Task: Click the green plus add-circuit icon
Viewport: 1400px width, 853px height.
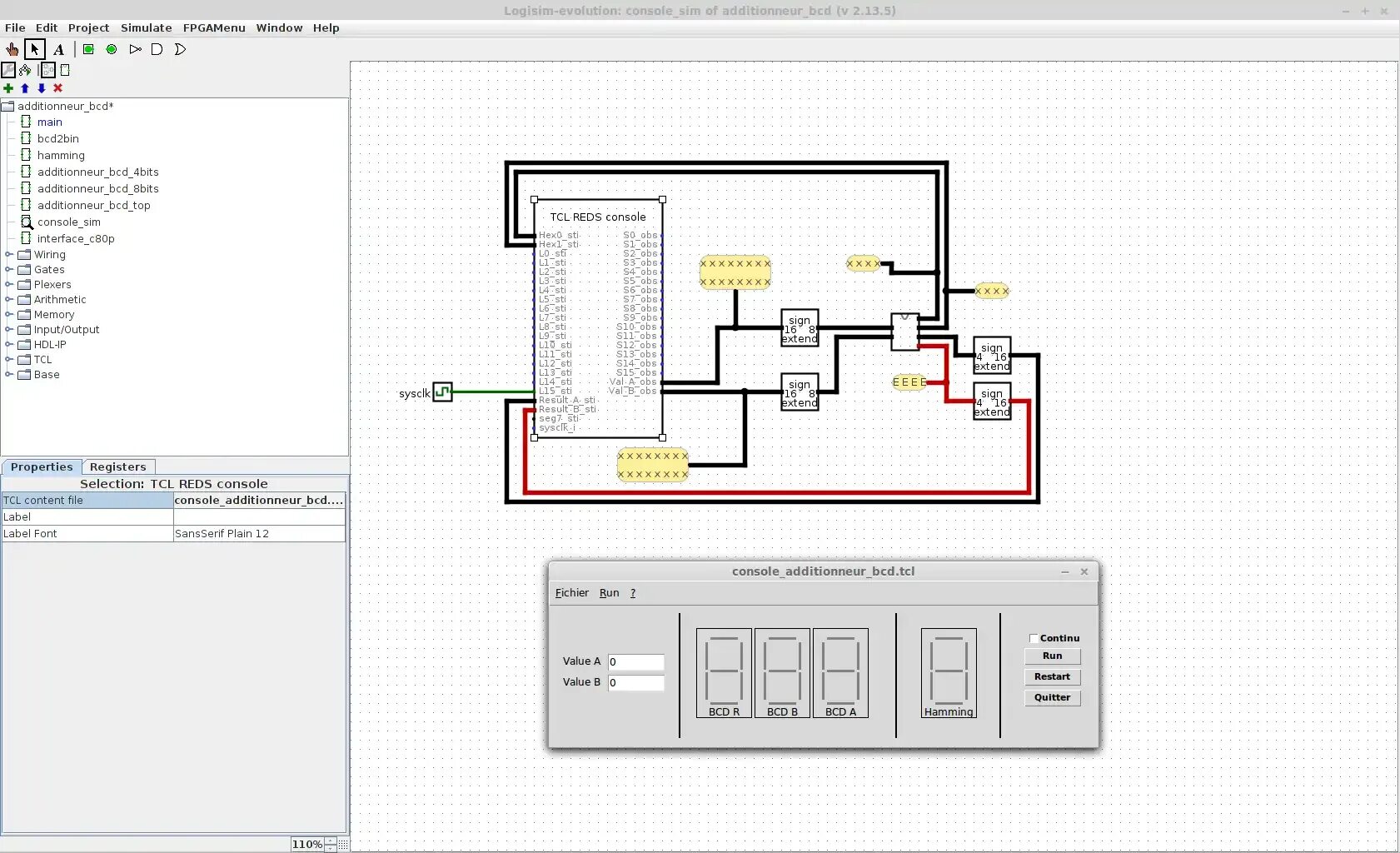Action: [x=8, y=88]
